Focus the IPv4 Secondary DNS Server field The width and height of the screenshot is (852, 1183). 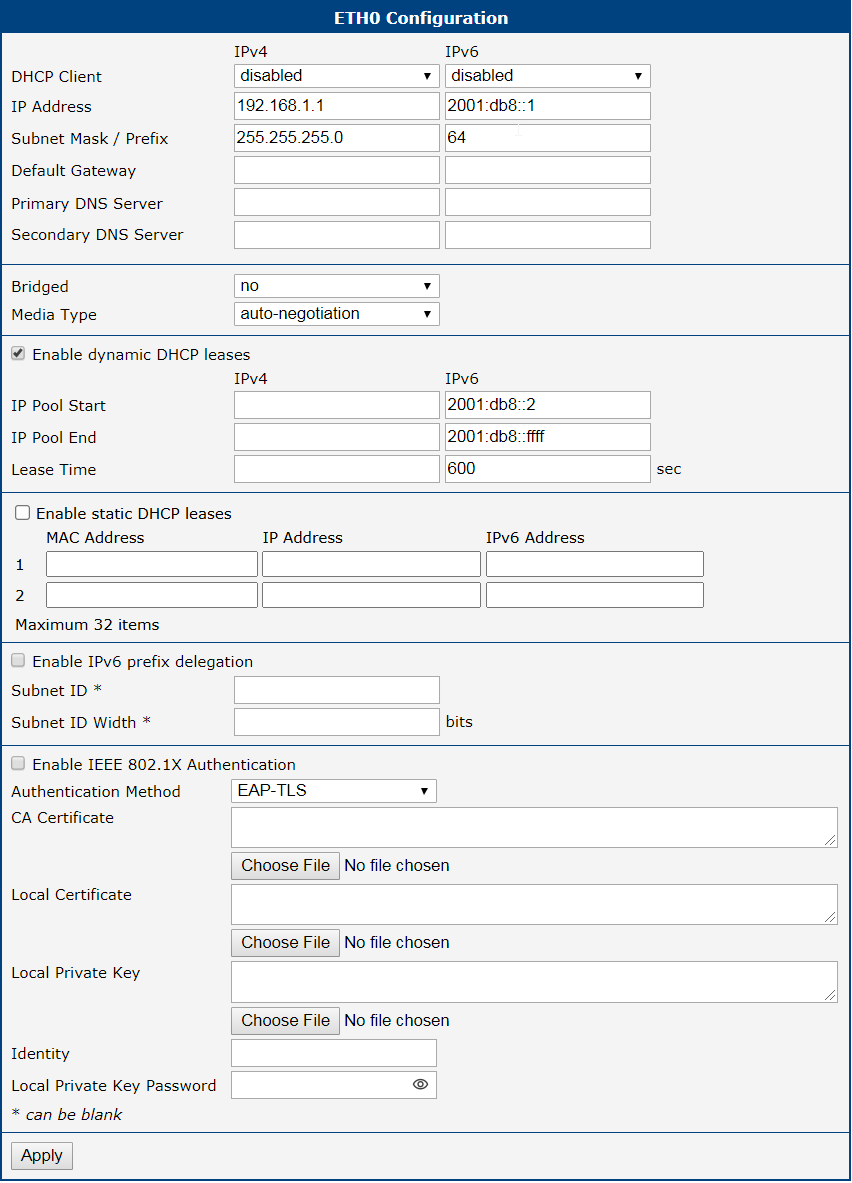point(337,235)
